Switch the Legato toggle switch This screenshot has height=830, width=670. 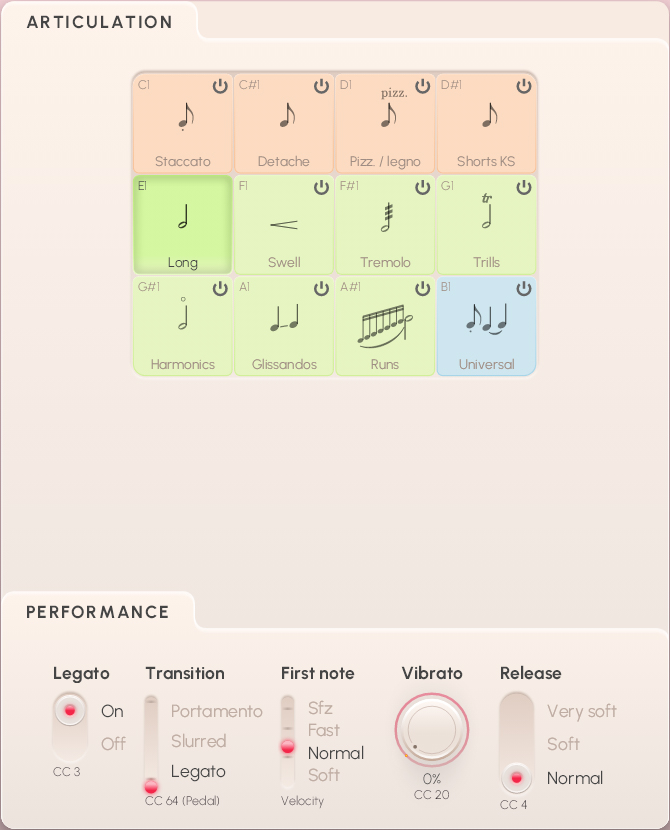[x=69, y=725]
